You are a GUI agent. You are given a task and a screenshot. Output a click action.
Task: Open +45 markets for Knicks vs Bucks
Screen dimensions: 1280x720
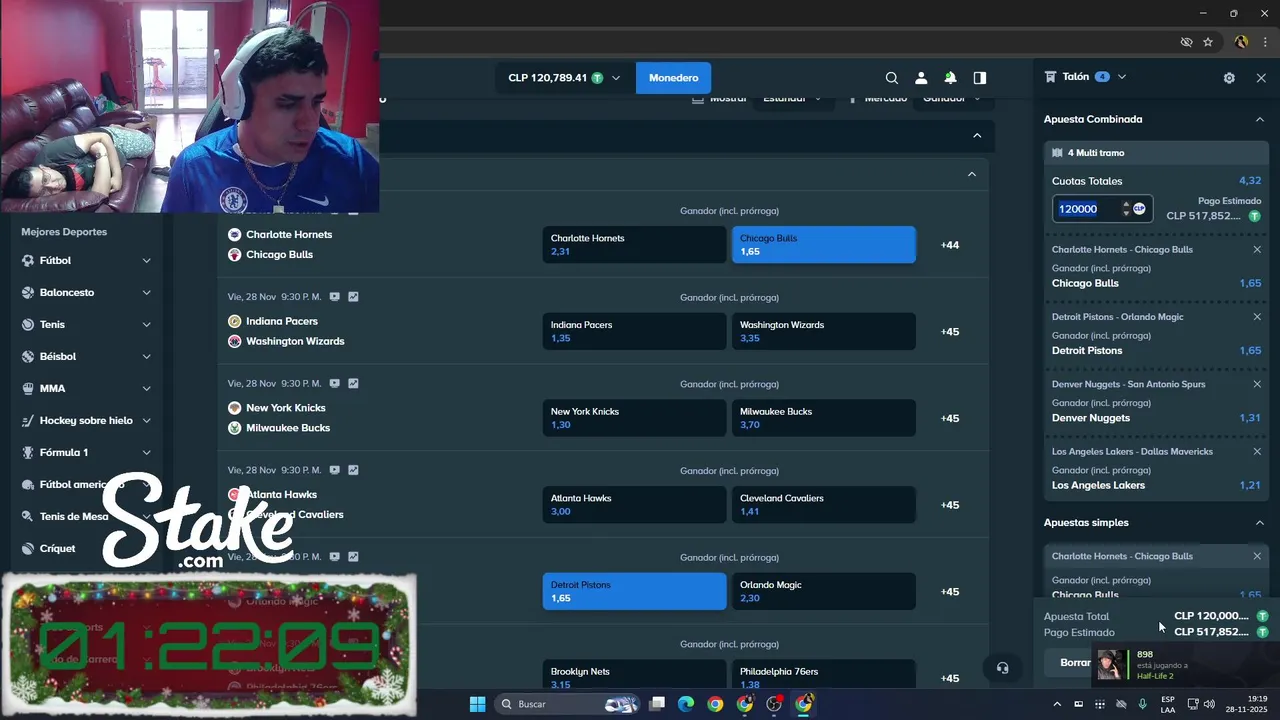[x=950, y=418]
